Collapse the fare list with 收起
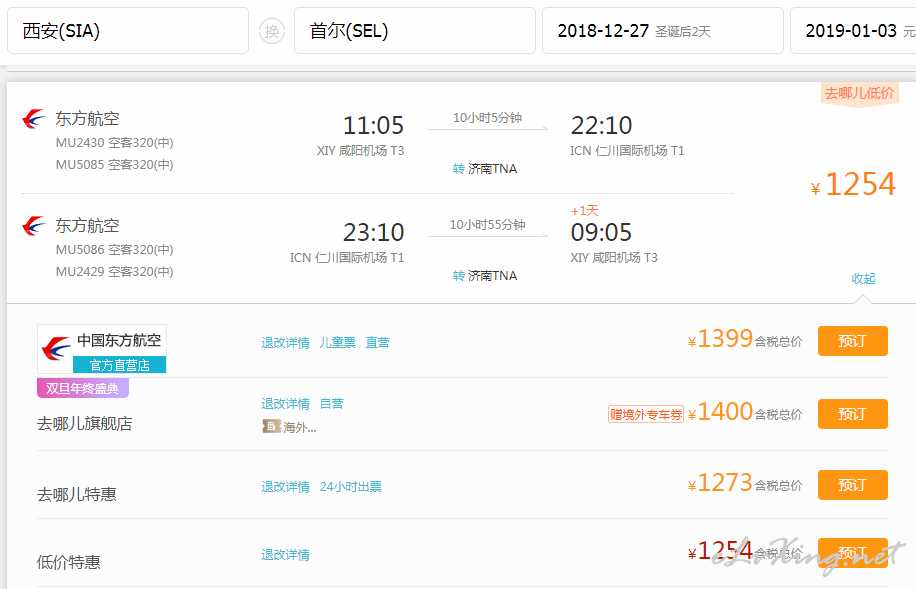This screenshot has height=589, width=916. click(x=863, y=279)
